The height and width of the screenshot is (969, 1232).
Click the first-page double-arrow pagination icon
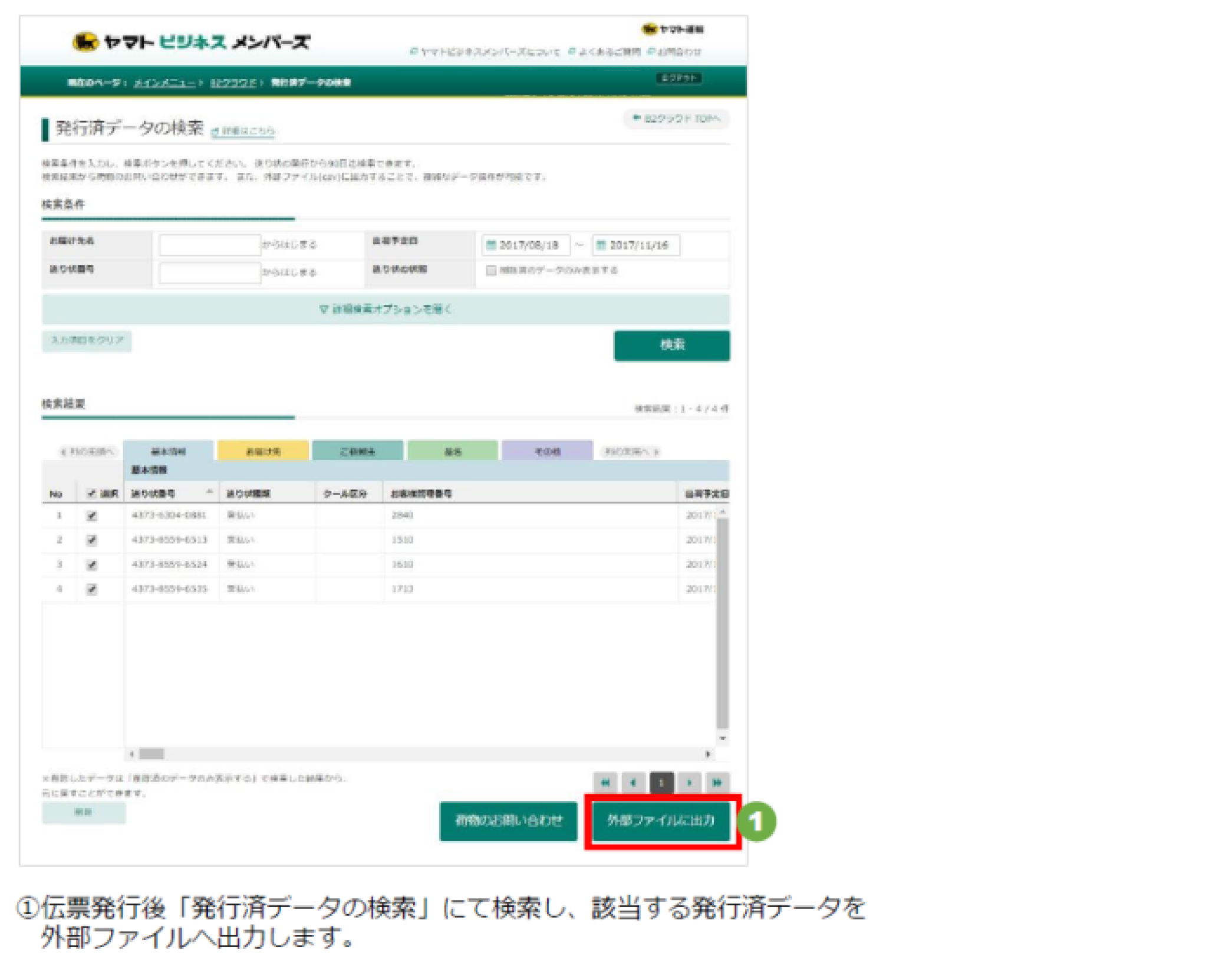tap(605, 783)
